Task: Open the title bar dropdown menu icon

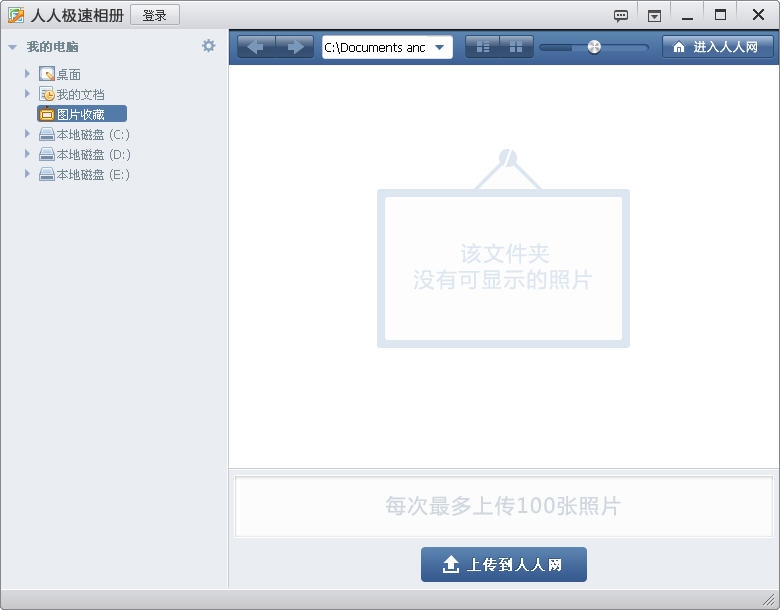Action: pyautogui.click(x=654, y=16)
